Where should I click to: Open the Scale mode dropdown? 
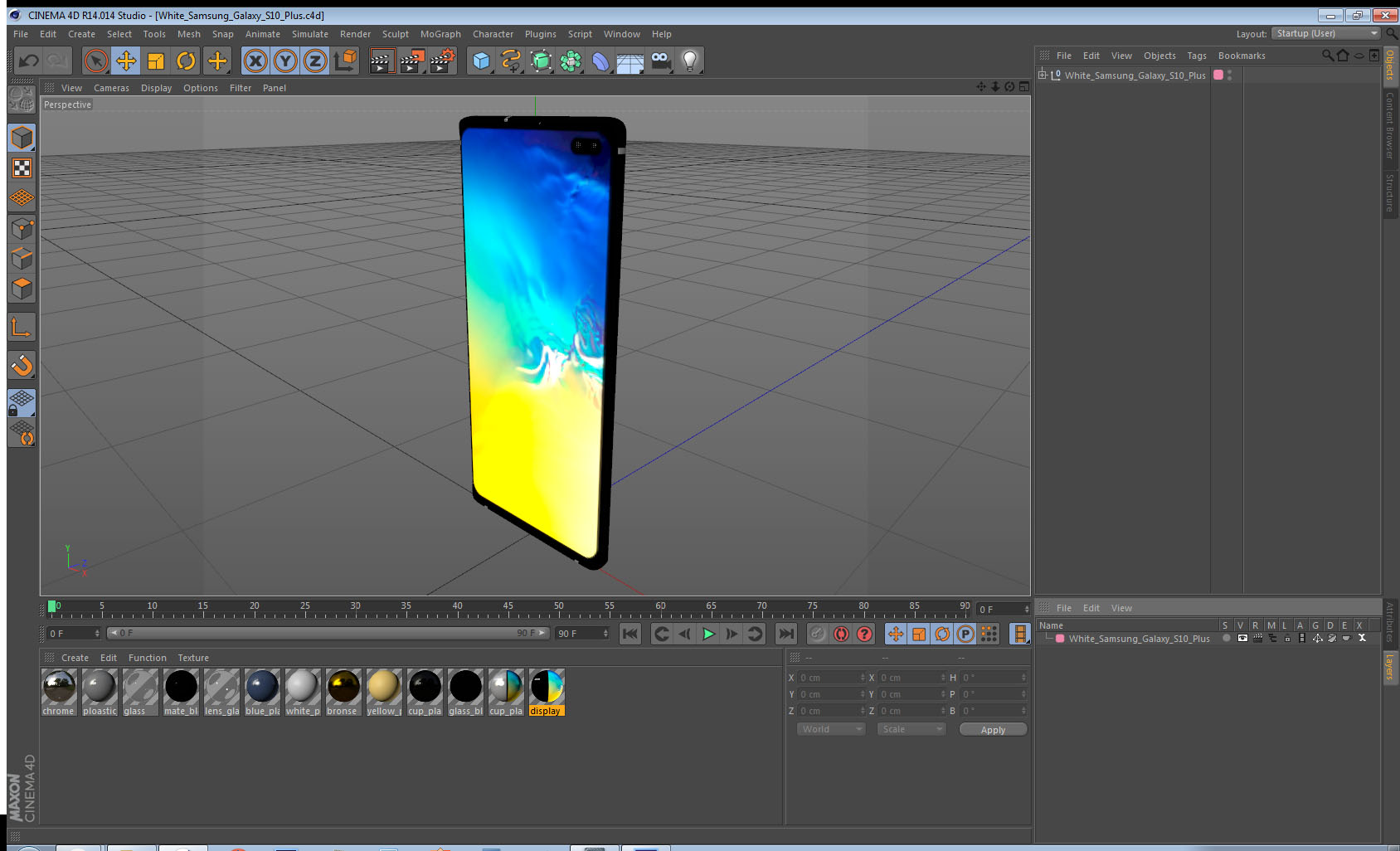[911, 729]
